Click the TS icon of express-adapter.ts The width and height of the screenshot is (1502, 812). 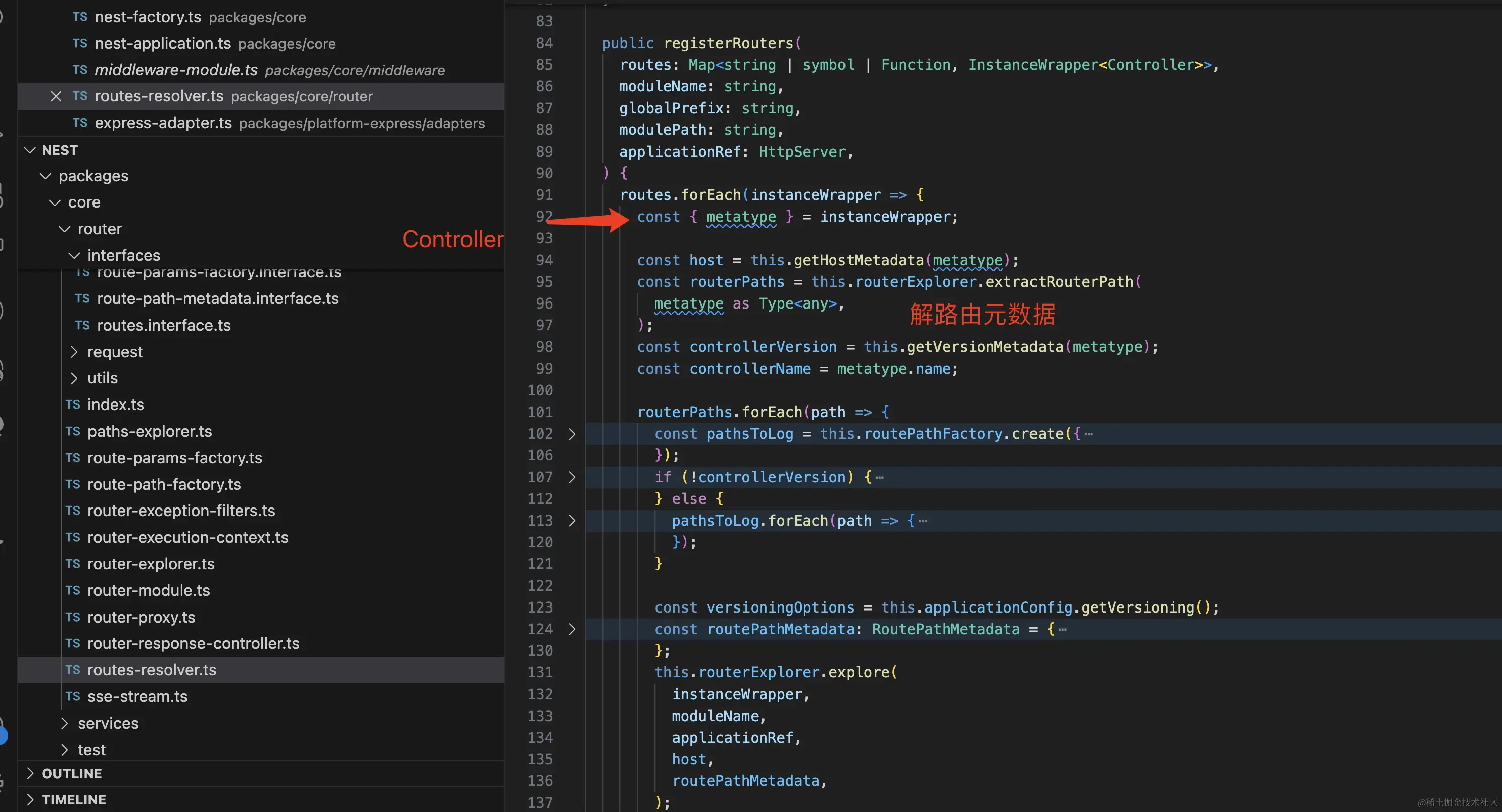[x=80, y=123]
